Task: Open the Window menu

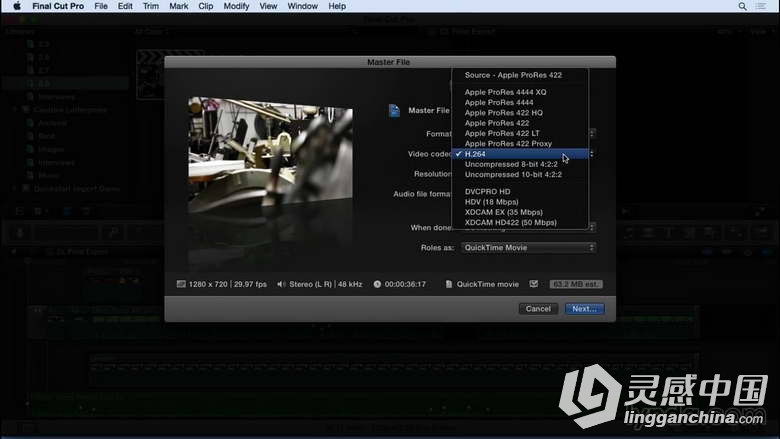Action: click(302, 6)
